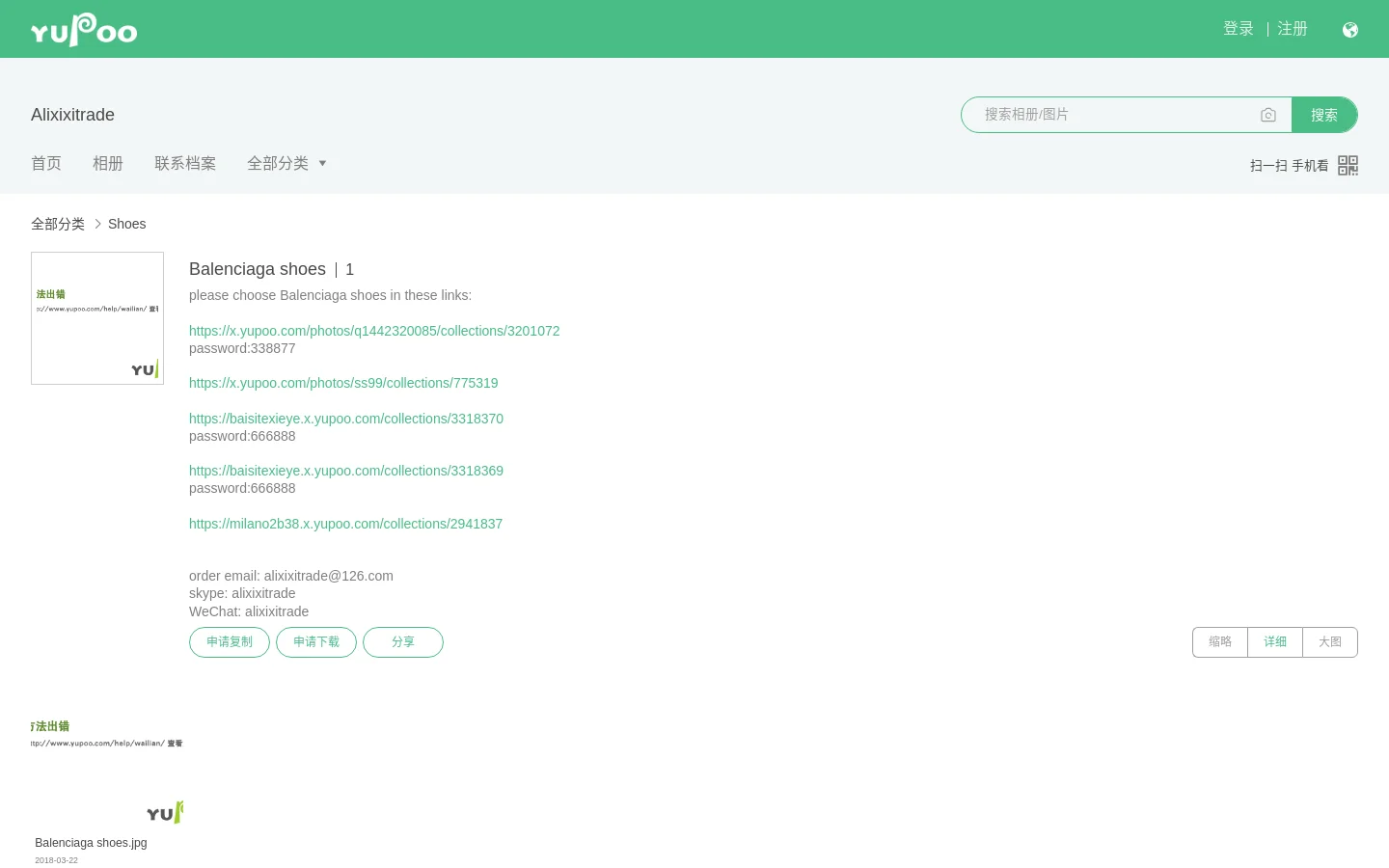
Task: Open link ending collections/3201072
Action: tap(374, 331)
